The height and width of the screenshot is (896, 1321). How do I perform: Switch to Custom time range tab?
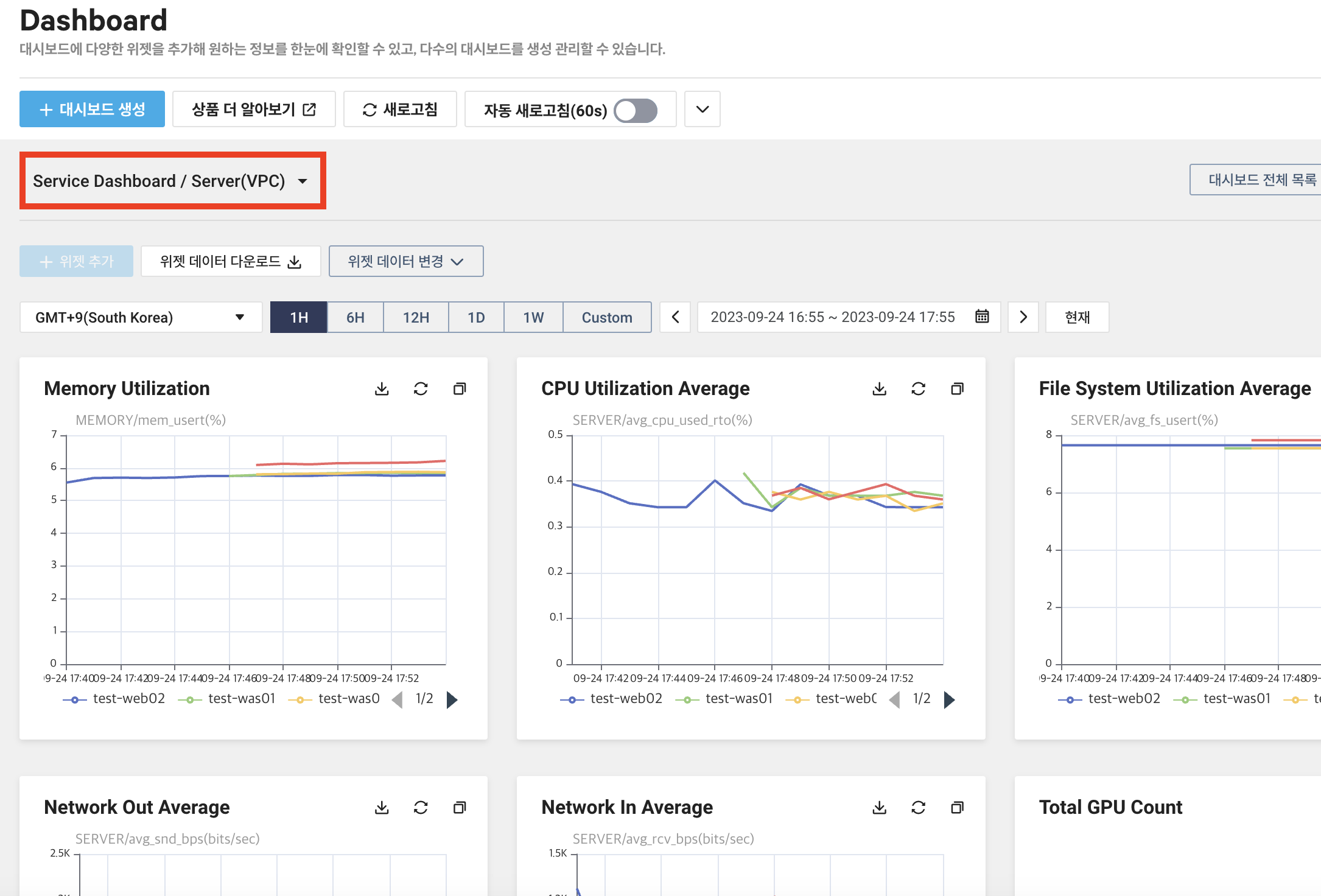[607, 317]
